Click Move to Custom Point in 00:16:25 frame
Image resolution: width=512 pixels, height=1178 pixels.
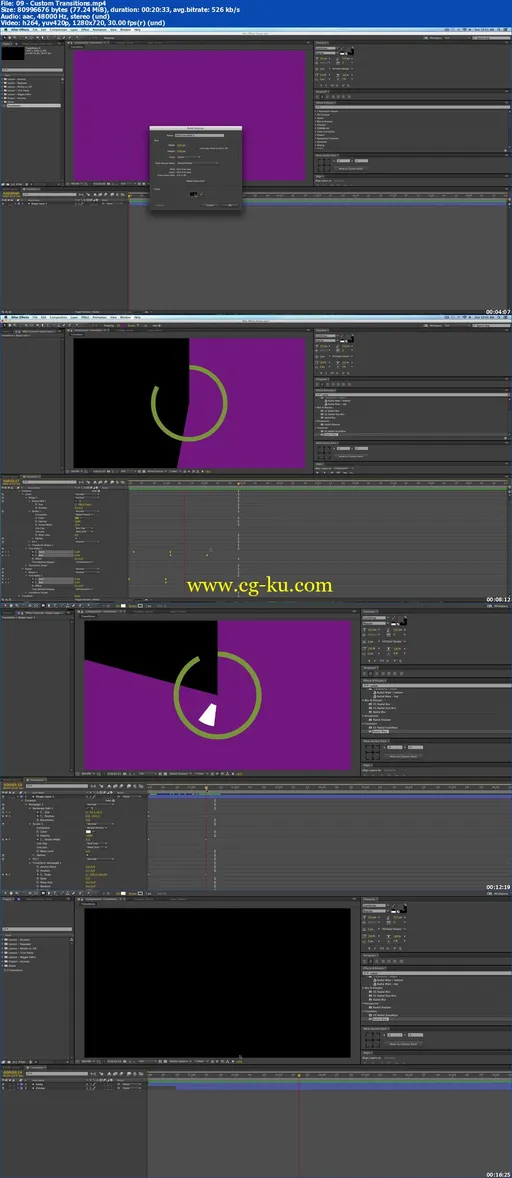tap(405, 1044)
